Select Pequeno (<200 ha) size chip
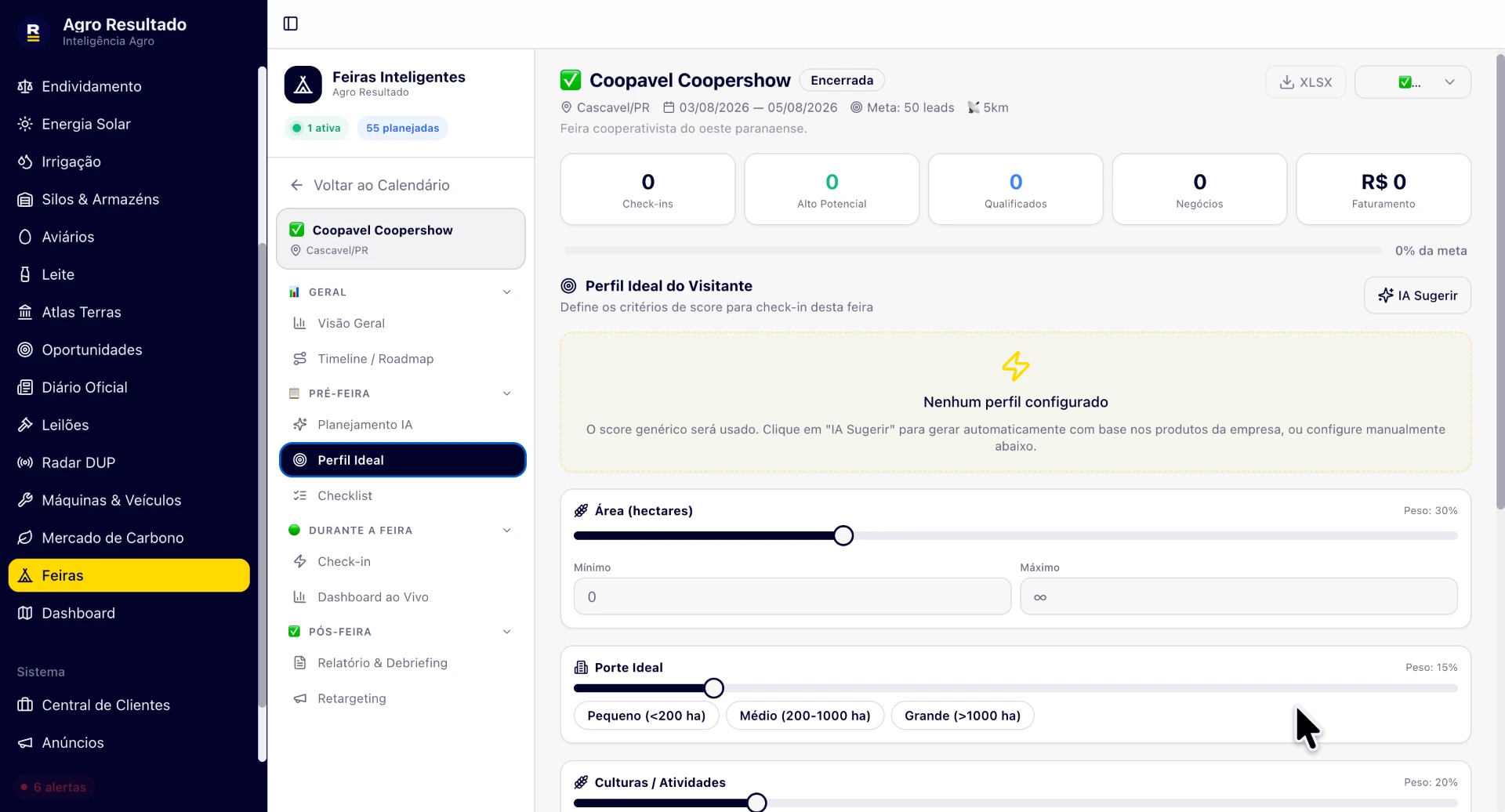This screenshot has height=812, width=1505. point(647,716)
